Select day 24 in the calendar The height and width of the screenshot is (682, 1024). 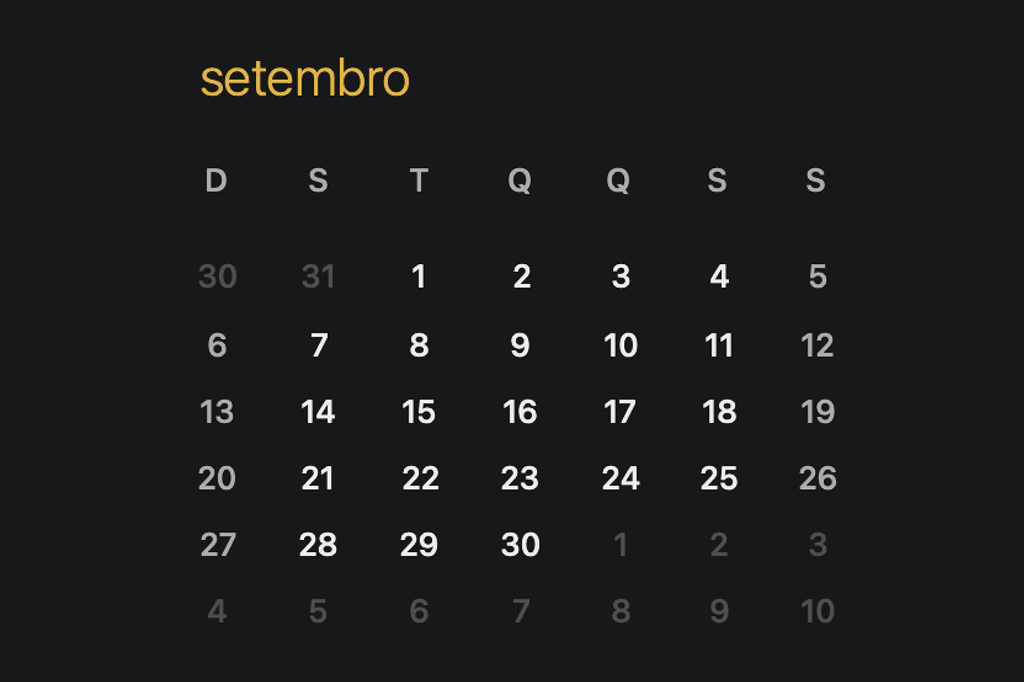(x=620, y=479)
